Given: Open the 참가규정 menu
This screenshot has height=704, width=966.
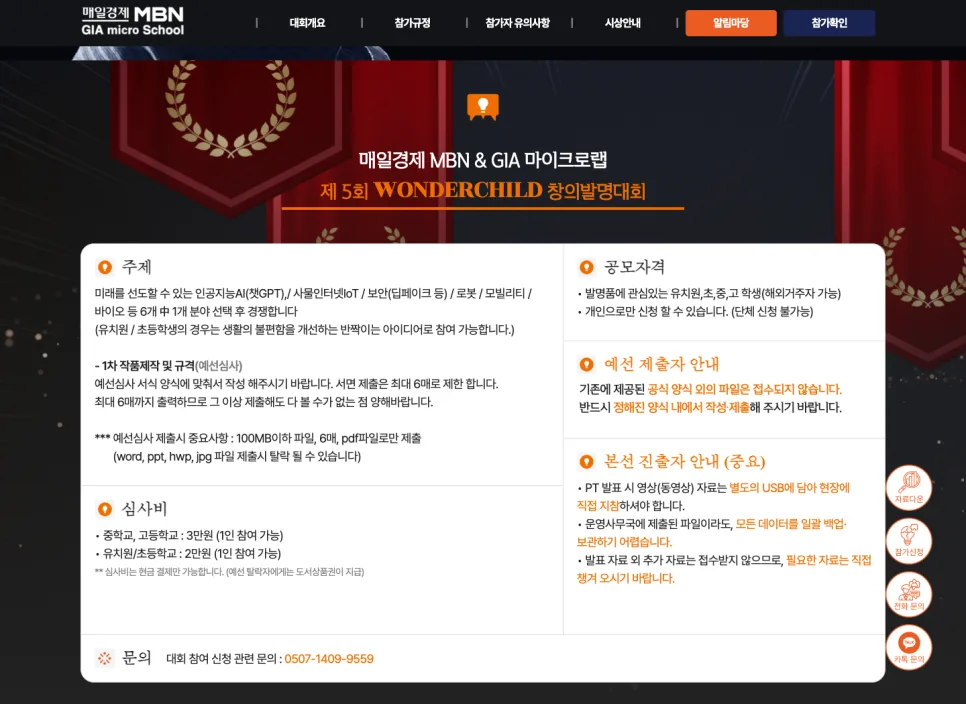Looking at the screenshot, I should point(412,23).
